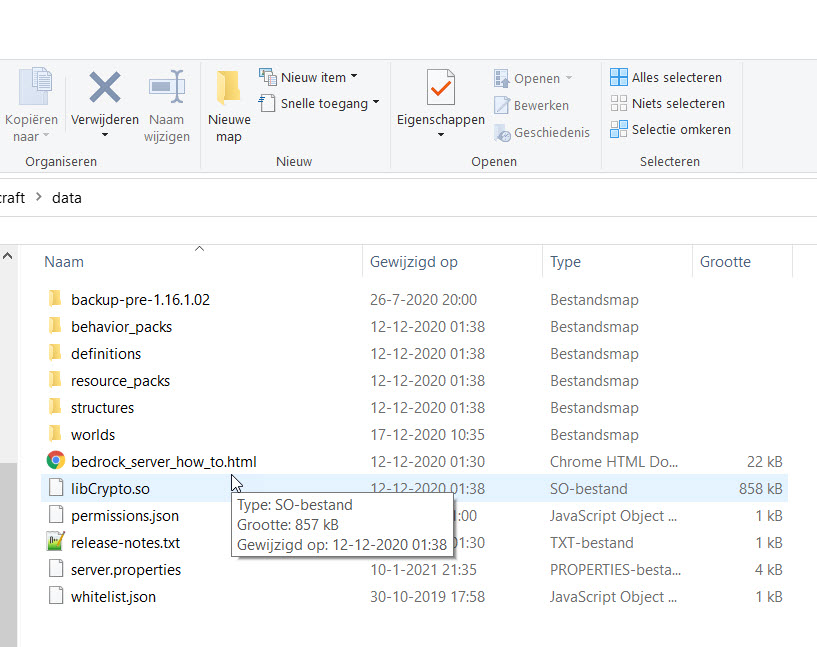This screenshot has width=817, height=647.
Task: Click the libCrypto.so file icon
Action: click(56, 488)
